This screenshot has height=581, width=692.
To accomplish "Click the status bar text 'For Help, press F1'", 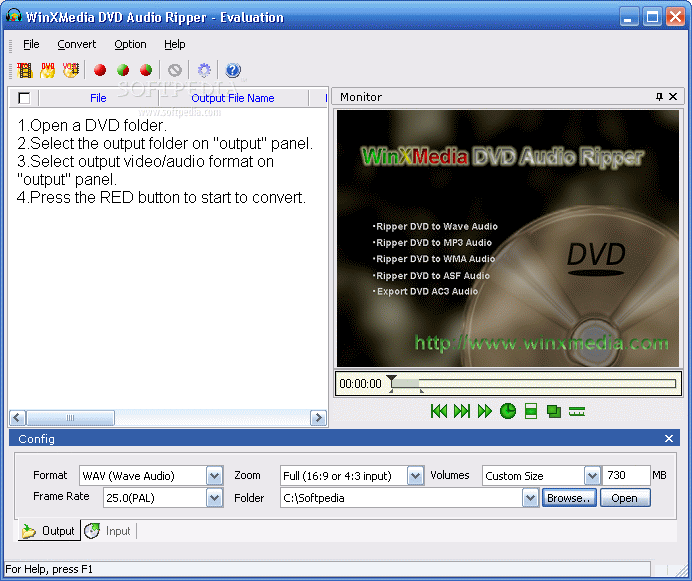I will click(x=49, y=569).
